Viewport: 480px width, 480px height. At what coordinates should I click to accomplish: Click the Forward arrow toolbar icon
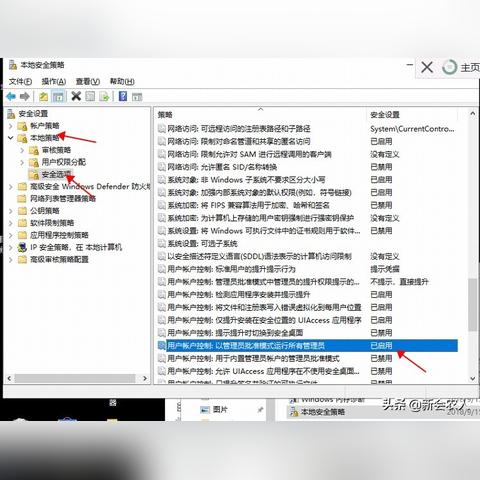(25, 97)
